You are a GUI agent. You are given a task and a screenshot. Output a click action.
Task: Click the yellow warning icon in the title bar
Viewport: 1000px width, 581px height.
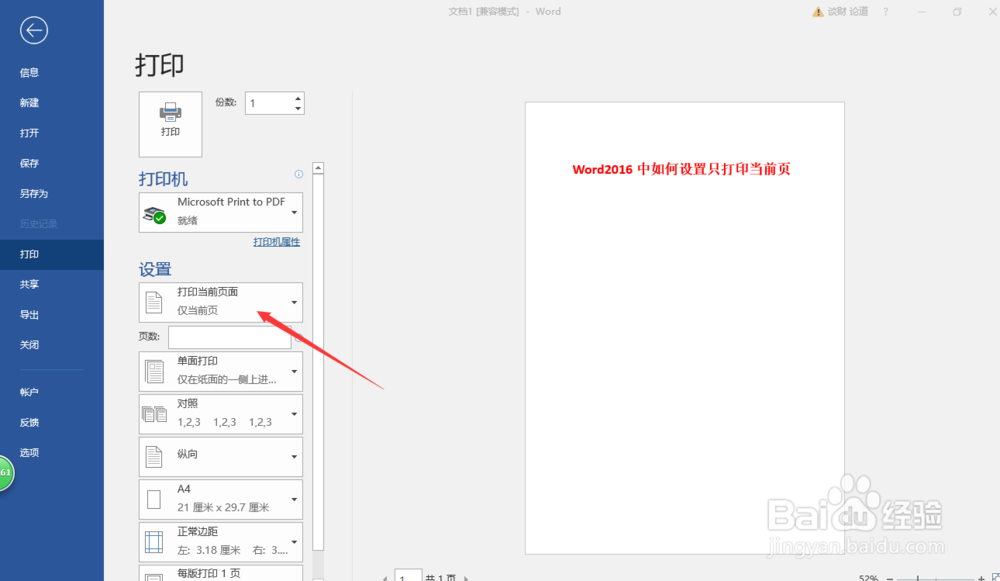(x=818, y=11)
